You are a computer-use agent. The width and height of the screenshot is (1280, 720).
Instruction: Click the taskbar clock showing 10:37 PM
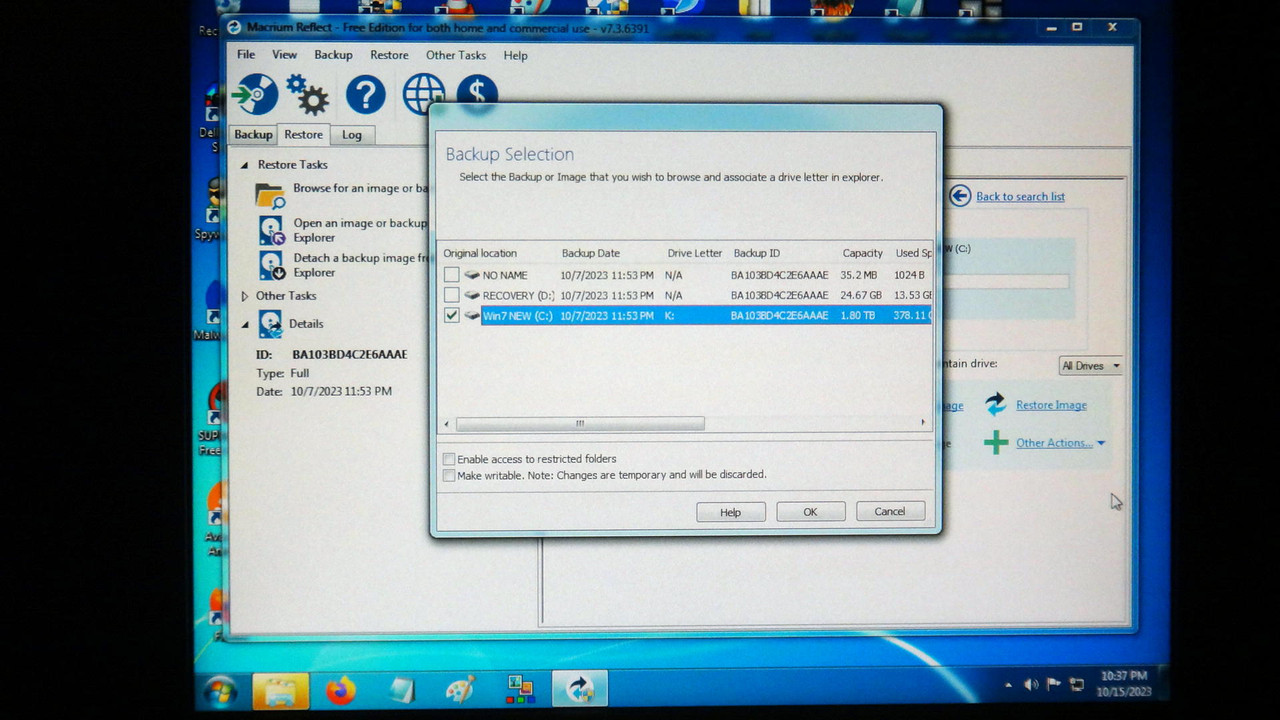[1124, 684]
